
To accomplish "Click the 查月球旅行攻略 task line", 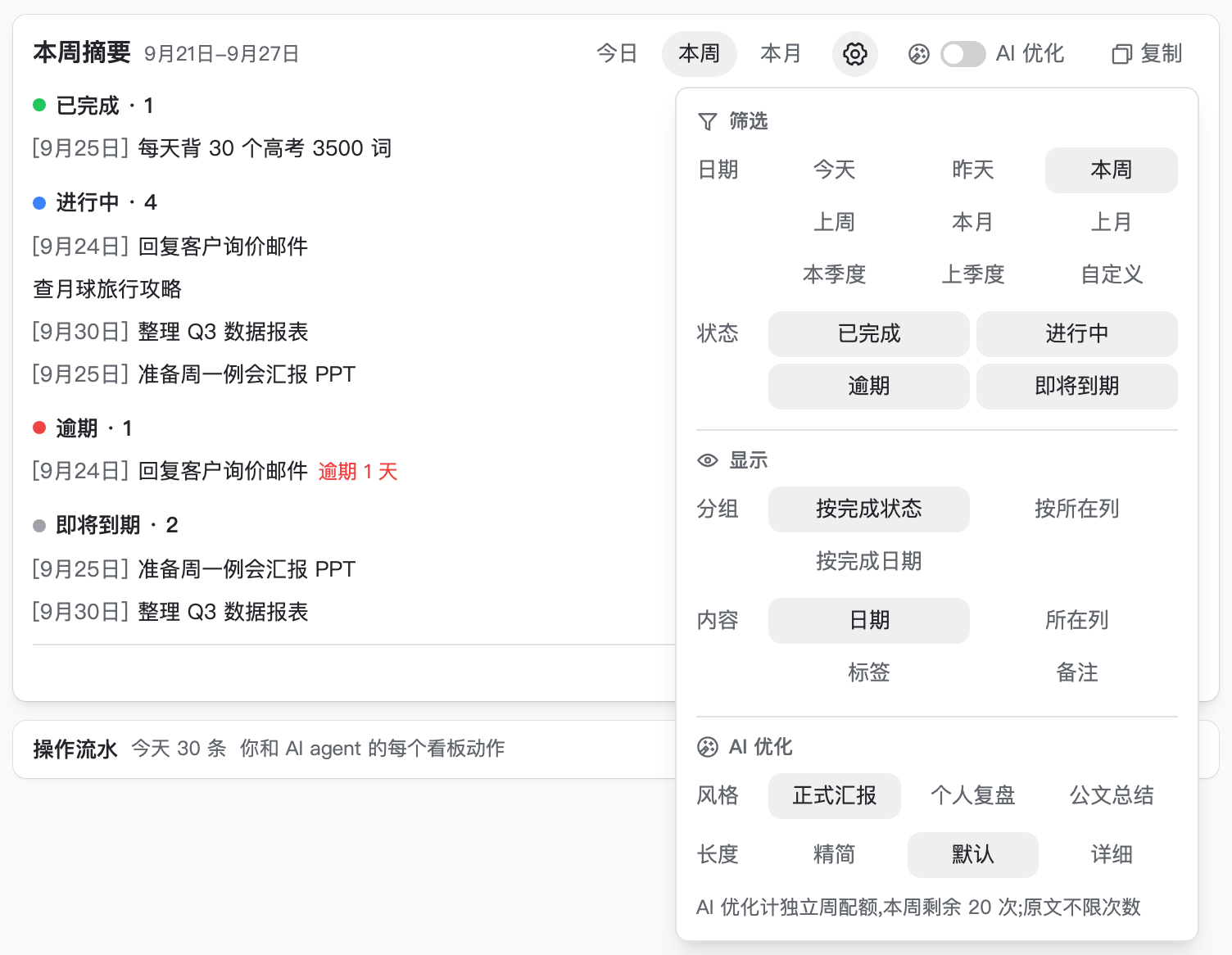I will click(107, 289).
